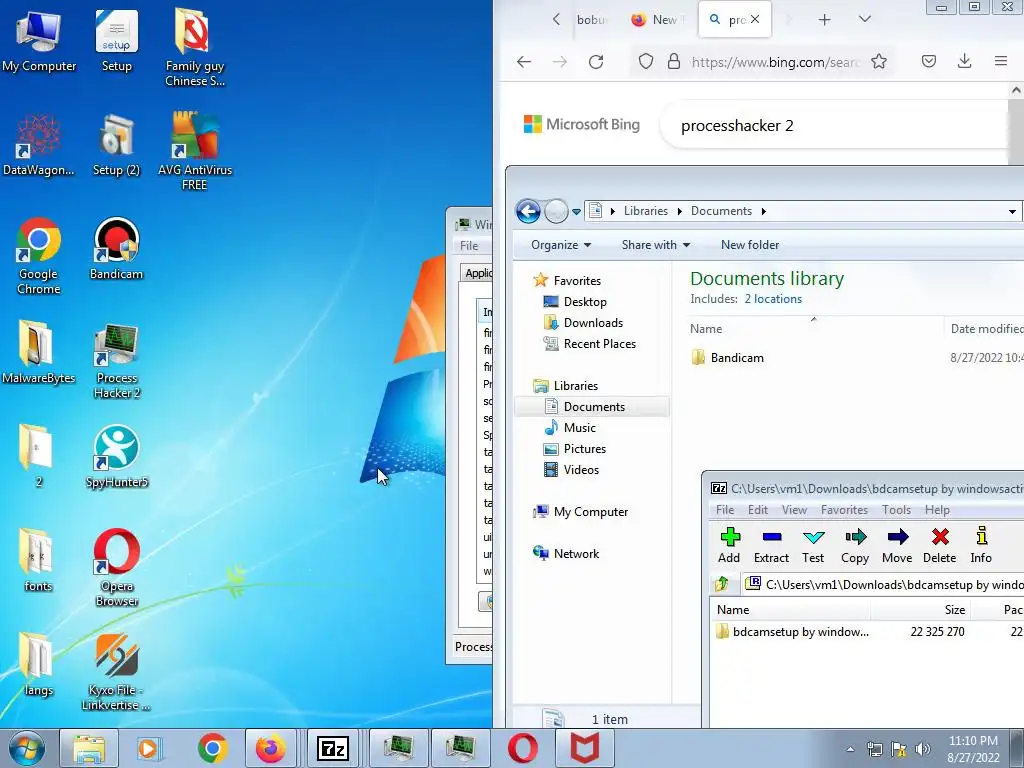This screenshot has height=768, width=1024.
Task: Open the Bandicam desktop shortcut
Action: 116,249
